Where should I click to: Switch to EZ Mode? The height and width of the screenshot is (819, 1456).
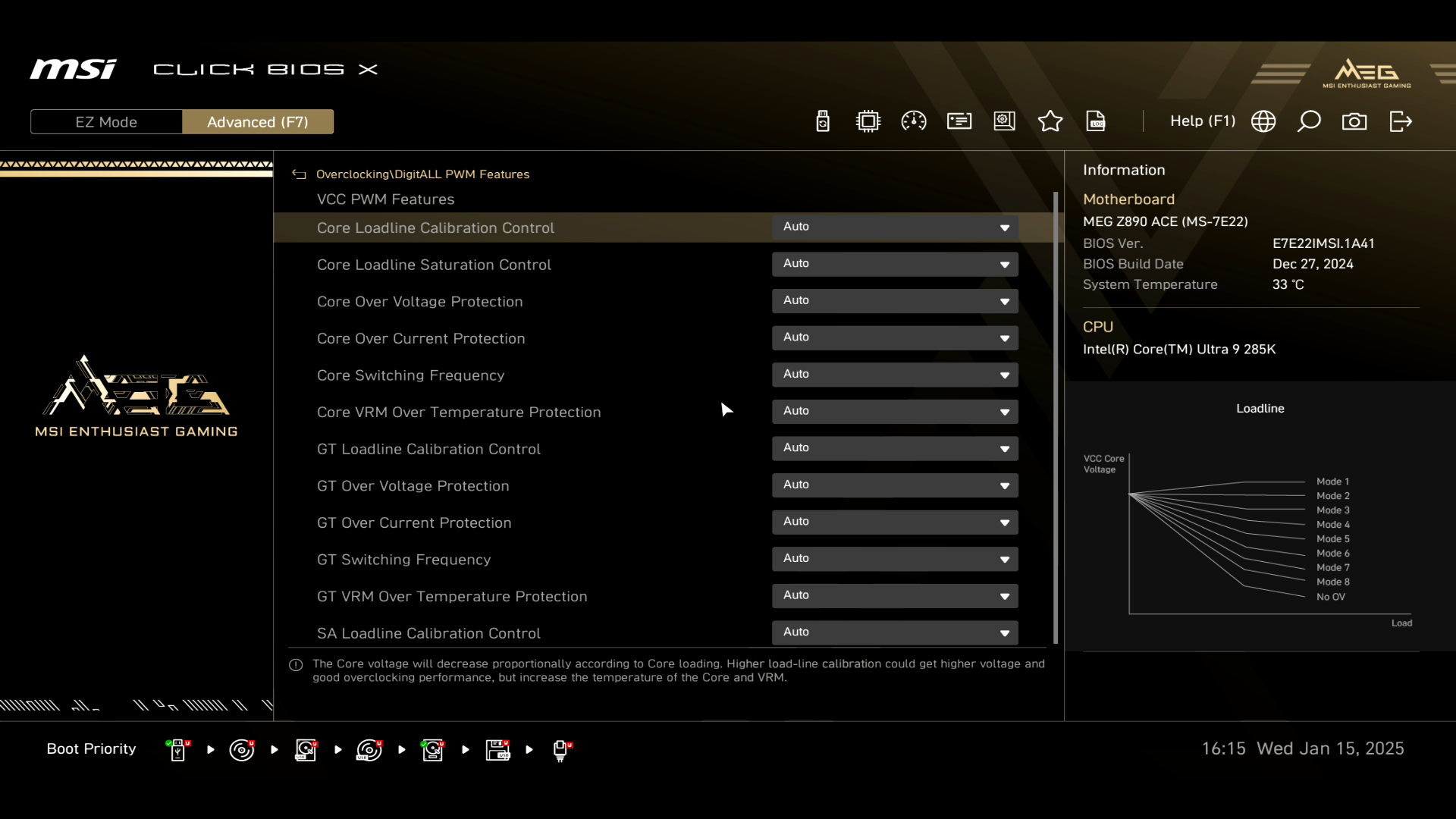click(106, 122)
